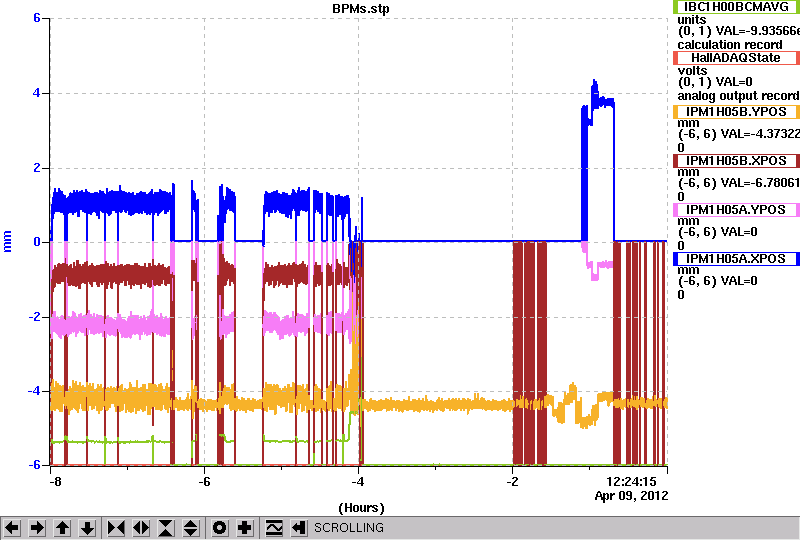
Task: Select the IPM1H05A.YPOS curve in the legend
Action: (736, 210)
